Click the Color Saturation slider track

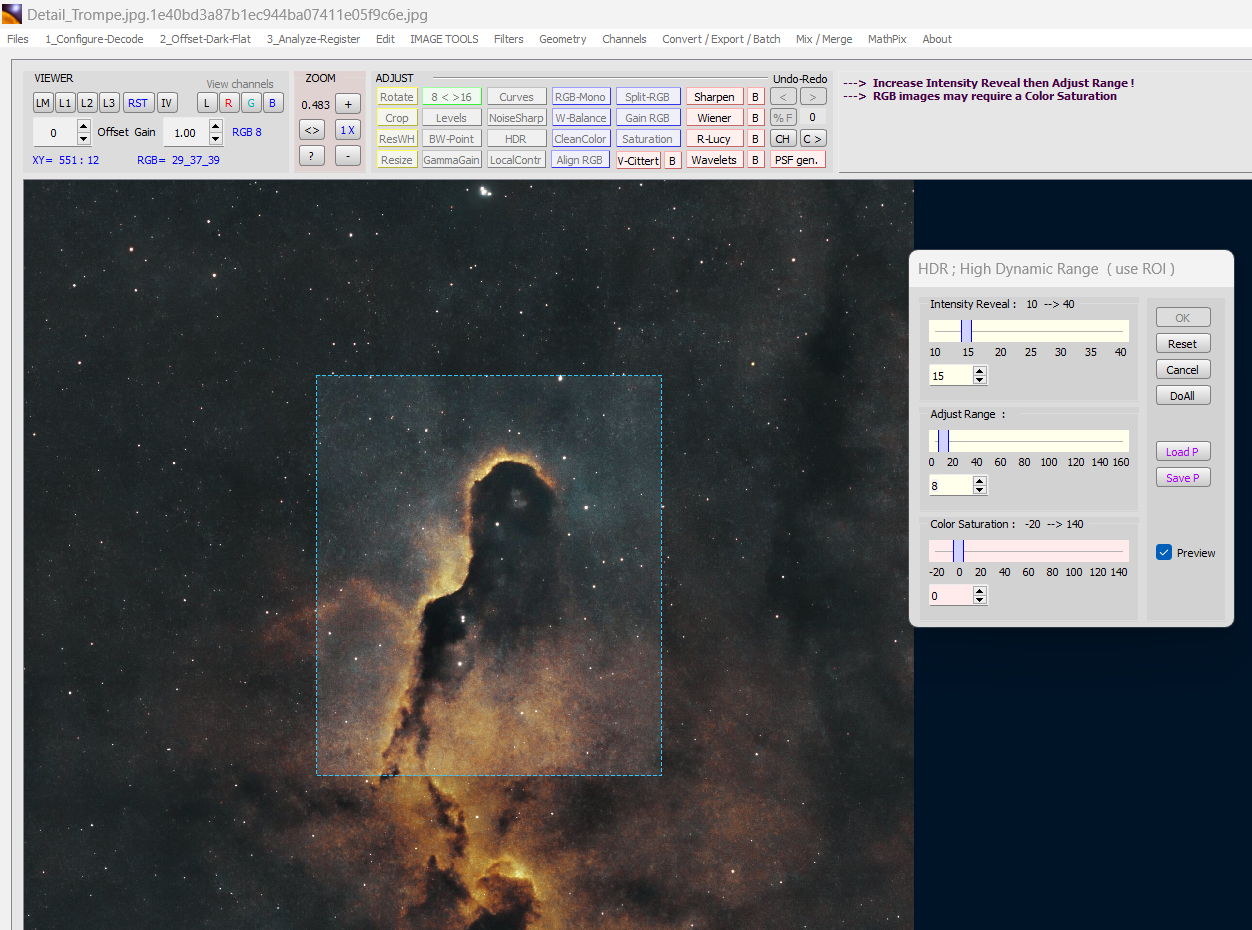click(x=1040, y=551)
